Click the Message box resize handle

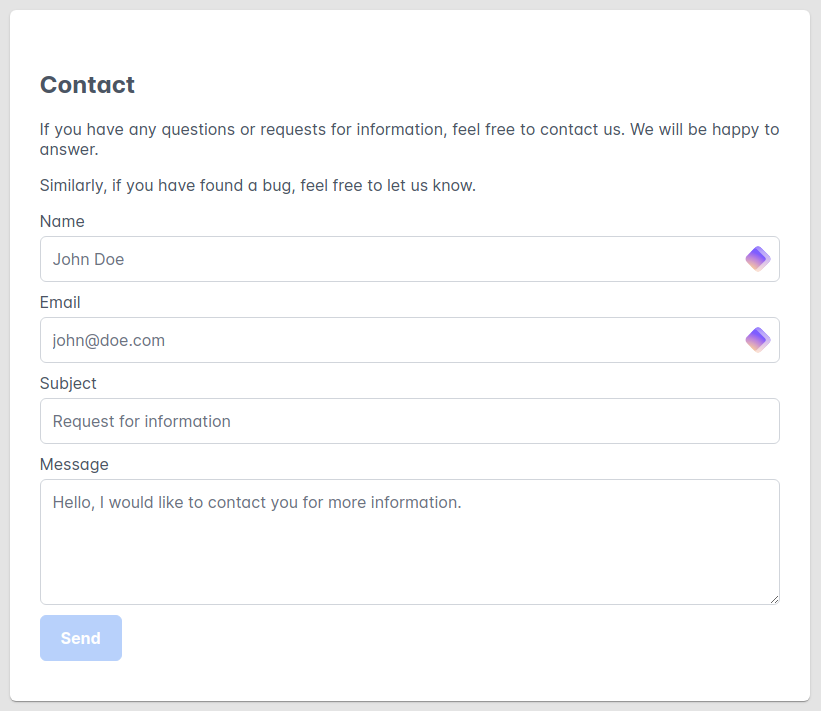click(x=773, y=598)
